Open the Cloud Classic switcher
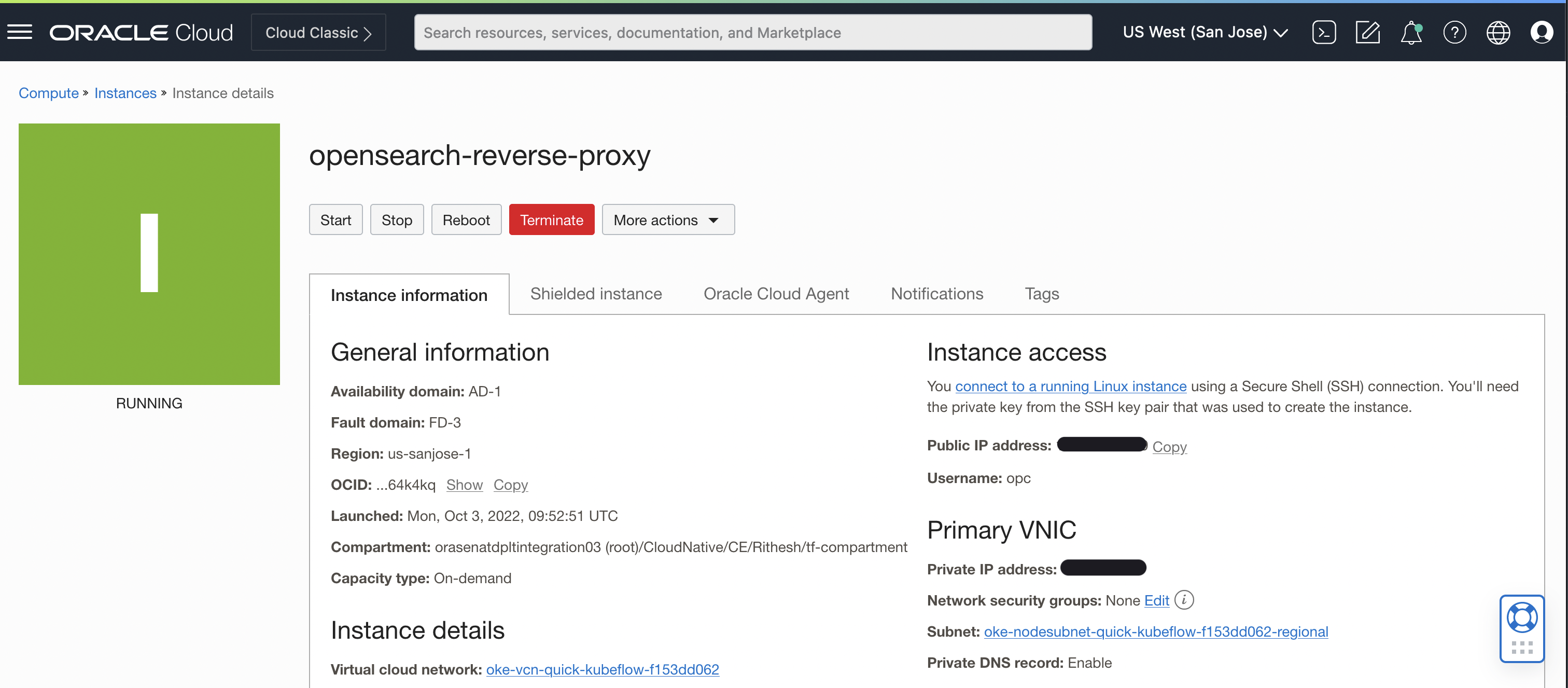 coord(318,32)
